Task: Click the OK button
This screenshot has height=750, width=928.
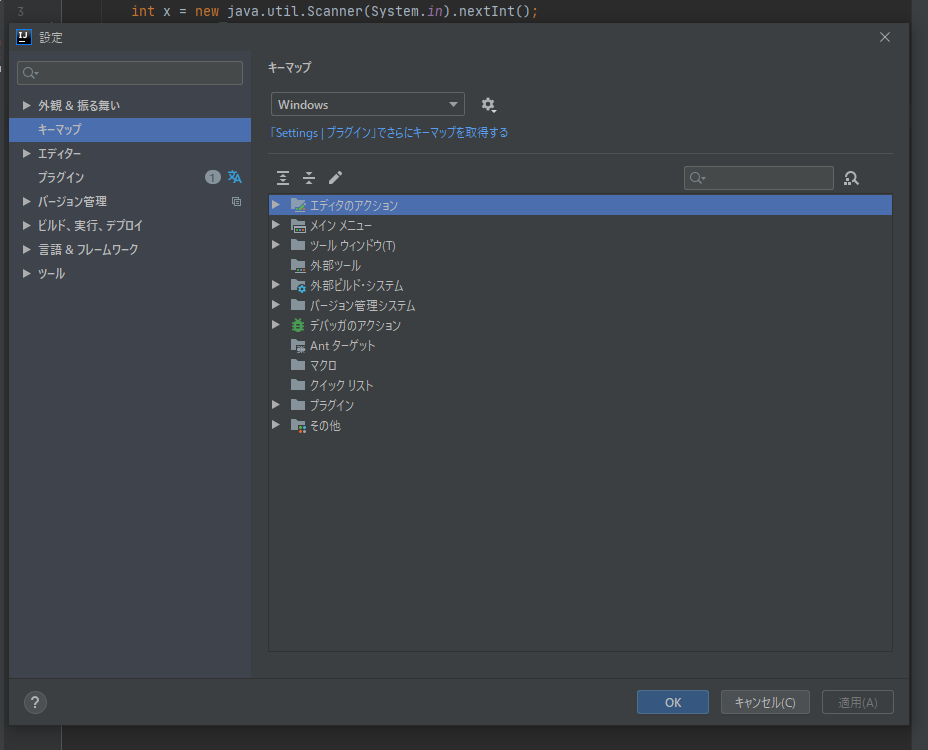Action: (672, 702)
